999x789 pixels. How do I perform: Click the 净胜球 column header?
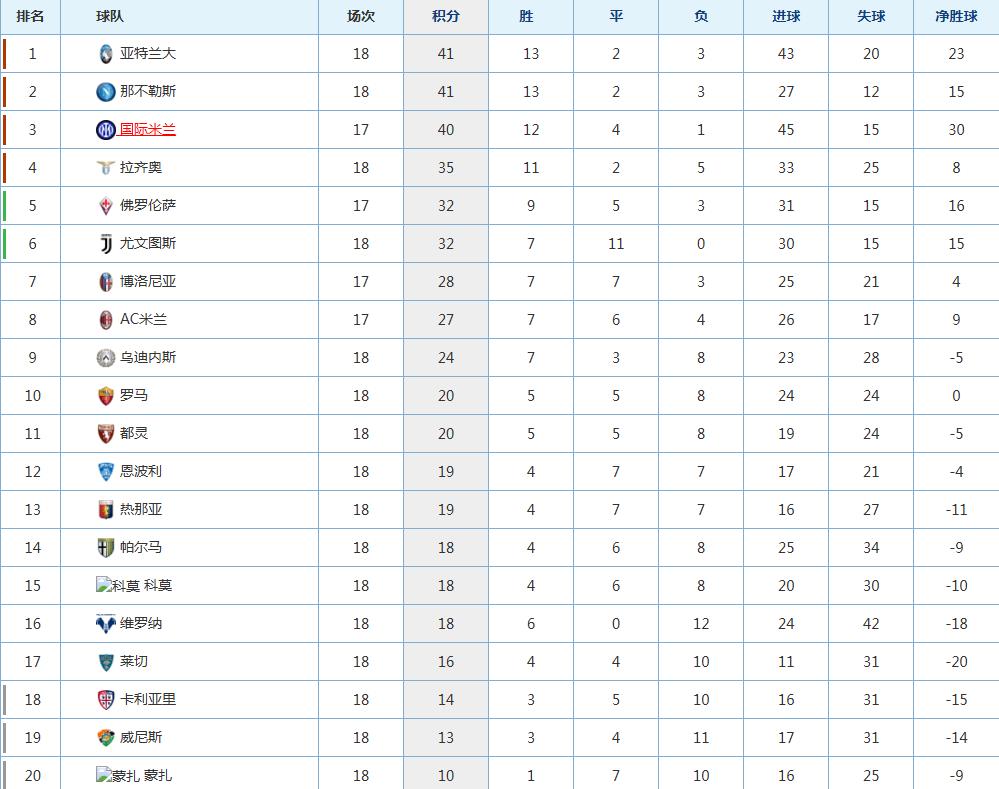[x=956, y=16]
